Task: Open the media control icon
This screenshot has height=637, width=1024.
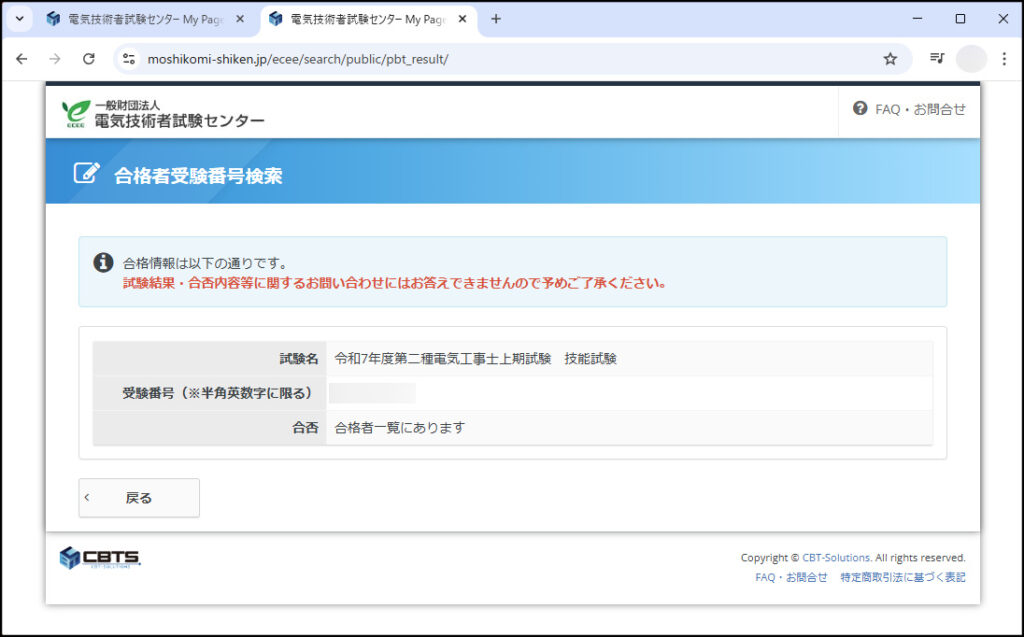Action: pyautogui.click(x=937, y=59)
